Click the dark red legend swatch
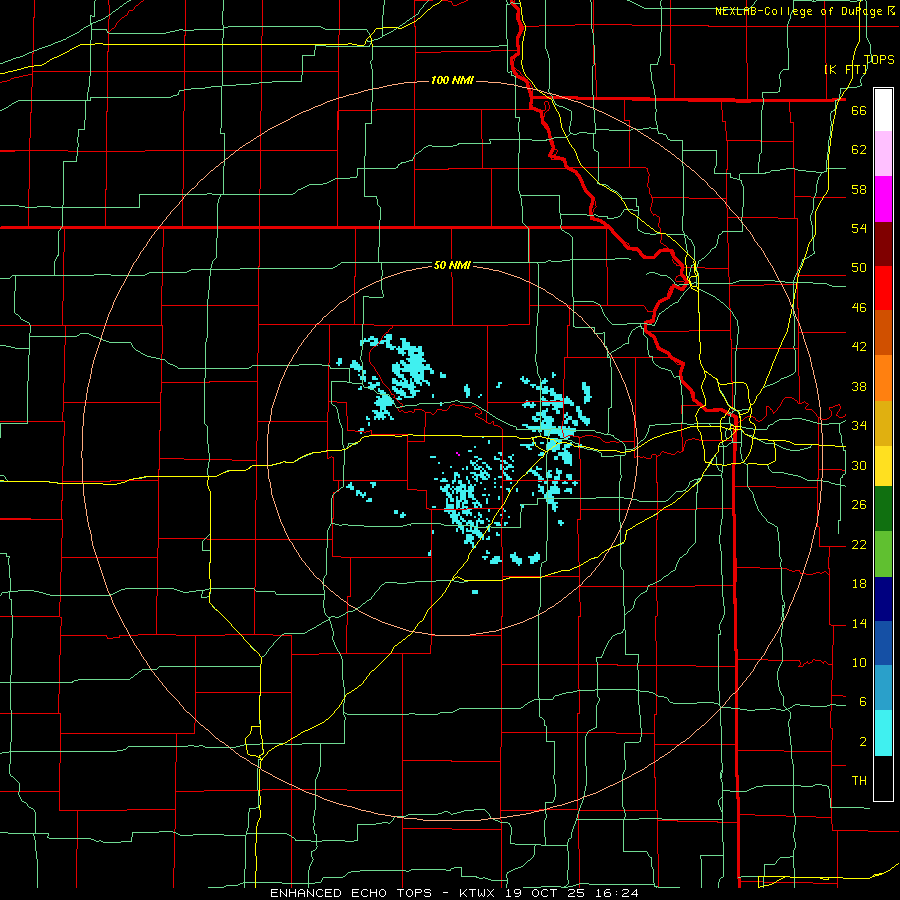This screenshot has height=900, width=900. point(883,244)
